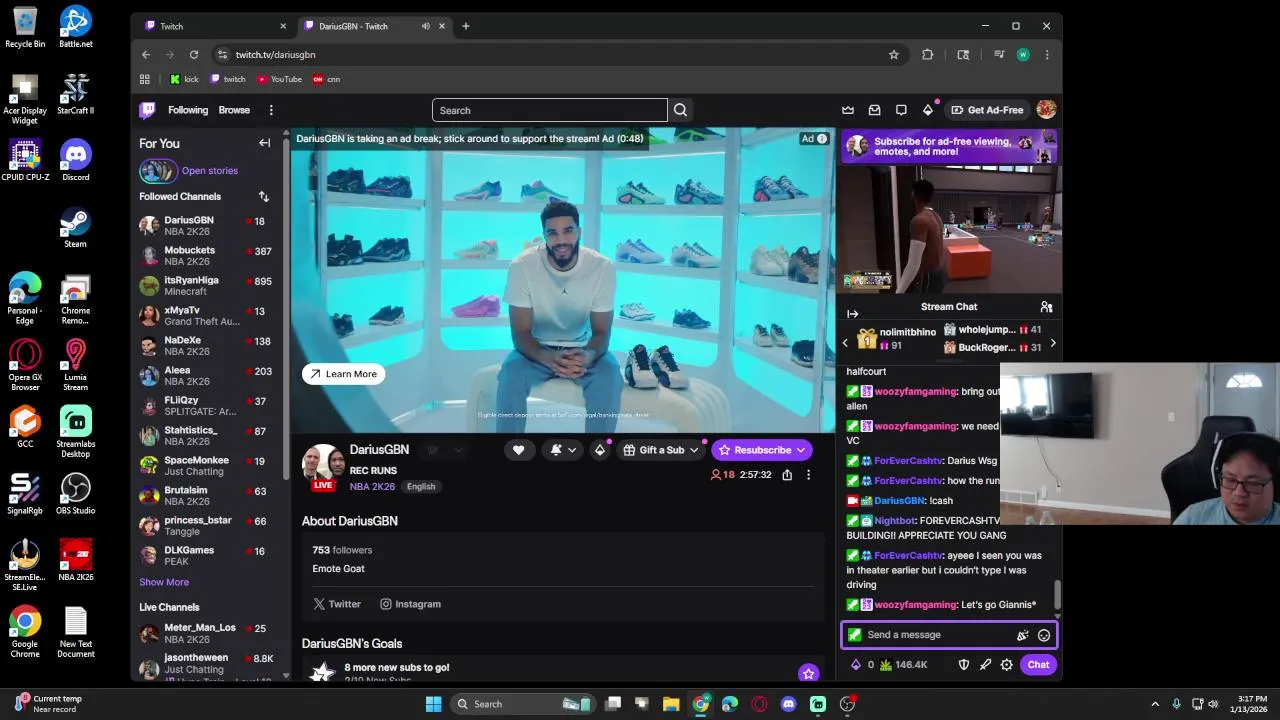The width and height of the screenshot is (1280, 720).
Task: Open the chat celebration party icon
Action: coord(1022,635)
